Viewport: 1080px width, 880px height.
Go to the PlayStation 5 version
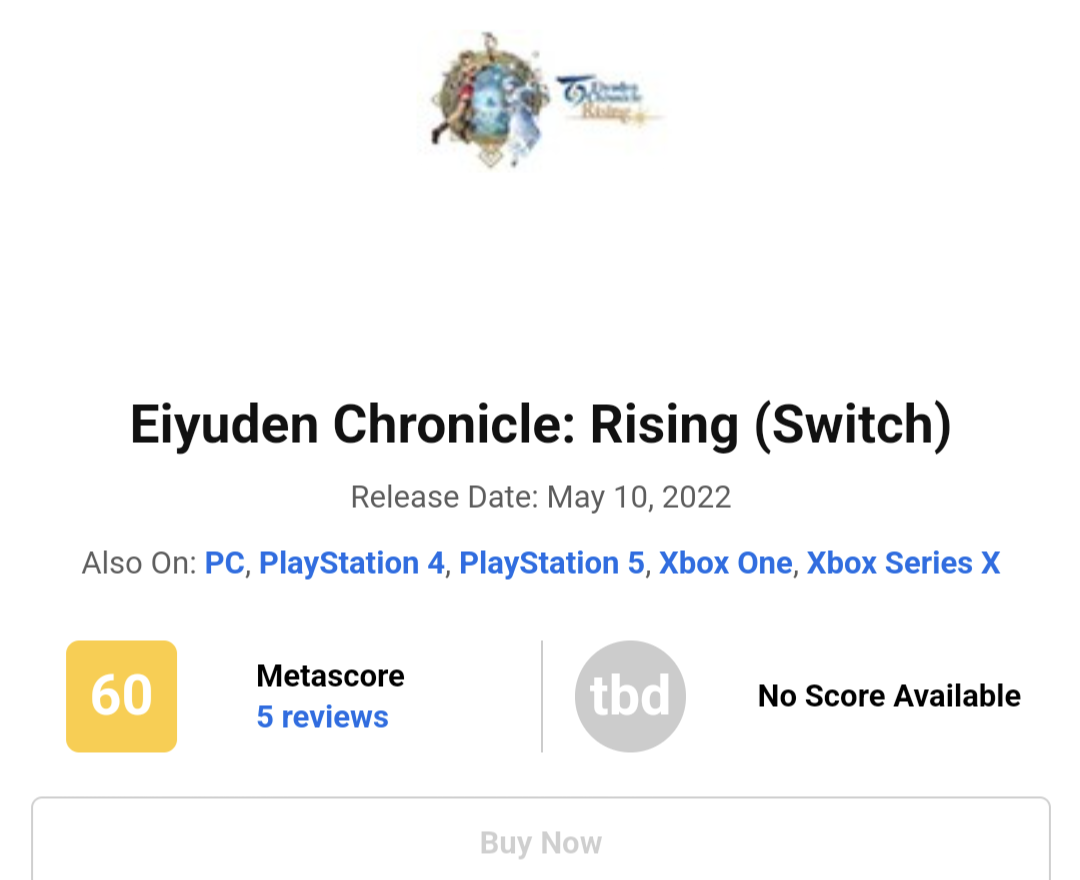[551, 563]
